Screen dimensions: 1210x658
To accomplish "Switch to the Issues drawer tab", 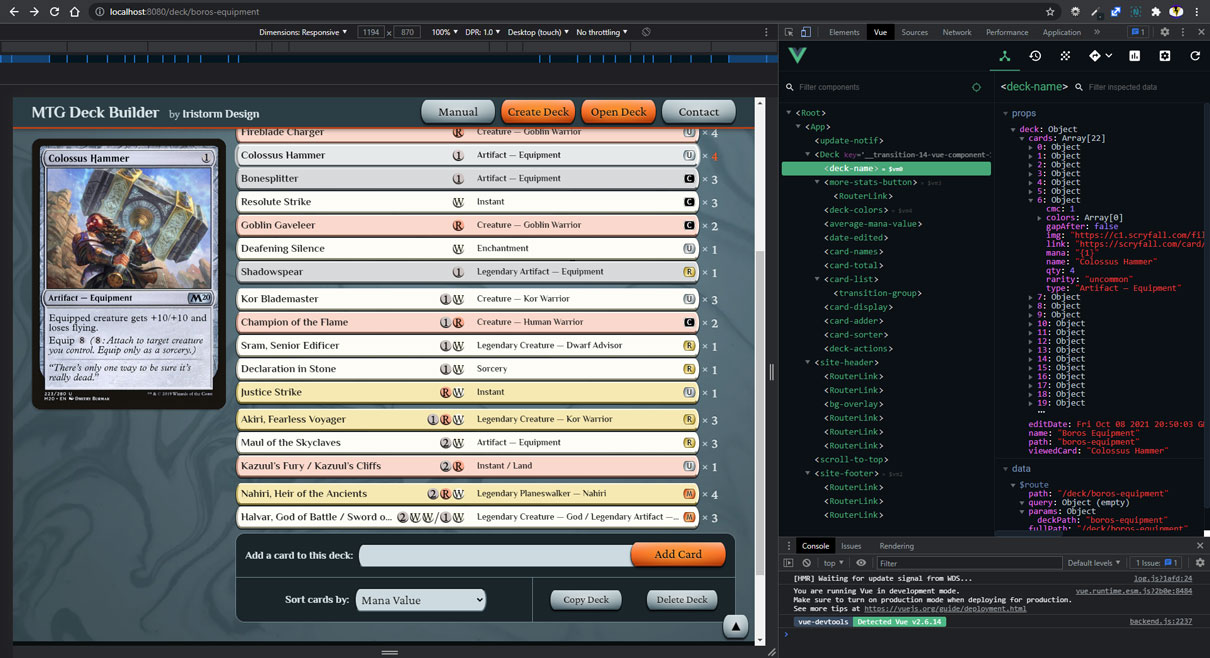I will 851,546.
